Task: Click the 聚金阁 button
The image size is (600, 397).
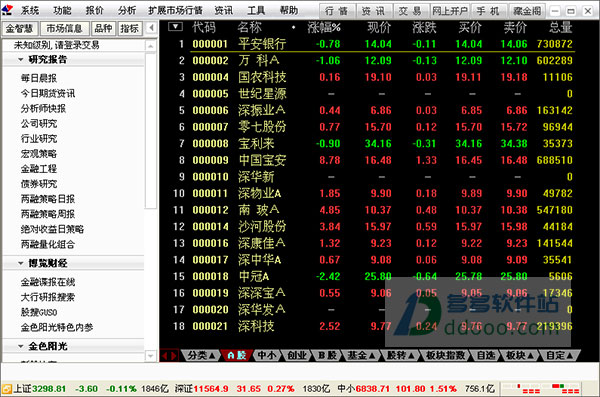Action: click(527, 11)
